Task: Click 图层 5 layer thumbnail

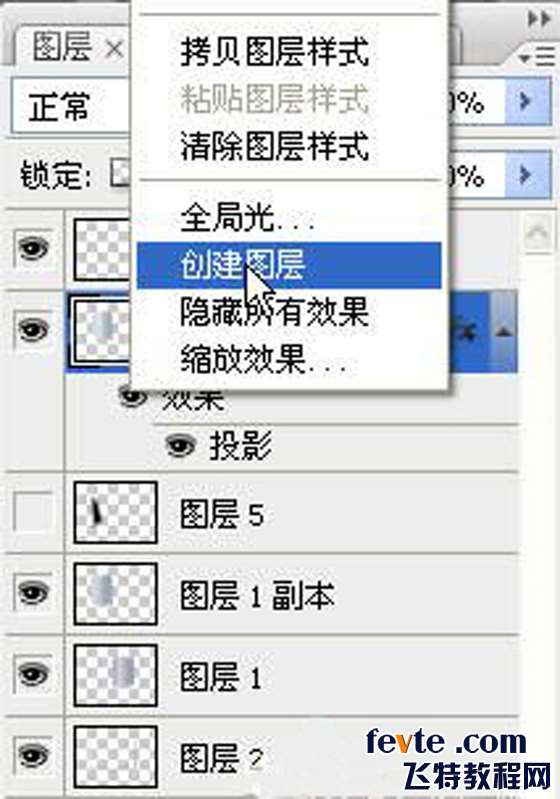Action: pyautogui.click(x=115, y=512)
